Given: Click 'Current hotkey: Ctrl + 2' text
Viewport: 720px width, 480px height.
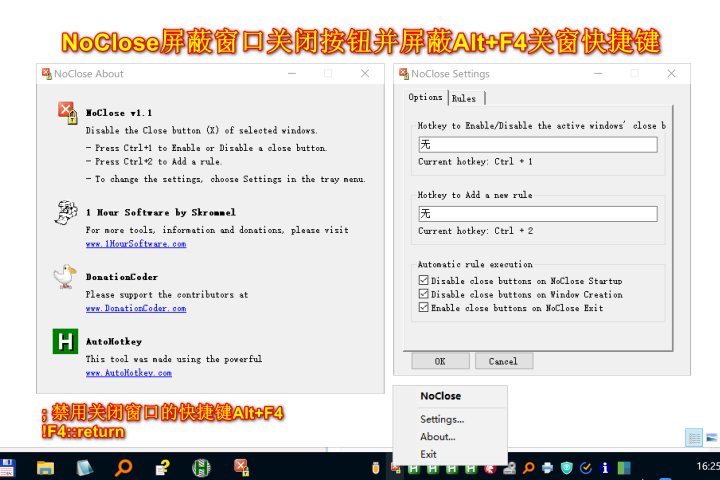Looking at the screenshot, I should (x=476, y=231).
